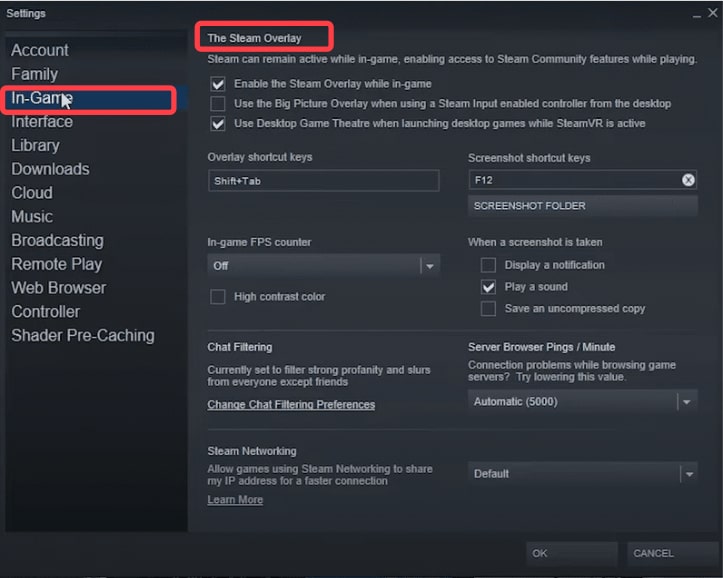Switch to Interface settings
The image size is (723, 578).
tap(42, 122)
